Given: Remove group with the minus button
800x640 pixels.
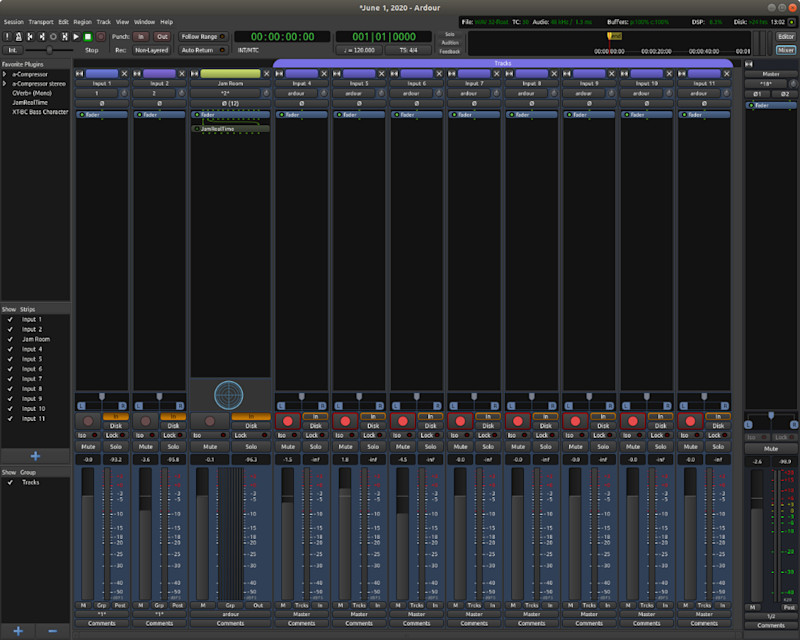Looking at the screenshot, I should [52, 630].
